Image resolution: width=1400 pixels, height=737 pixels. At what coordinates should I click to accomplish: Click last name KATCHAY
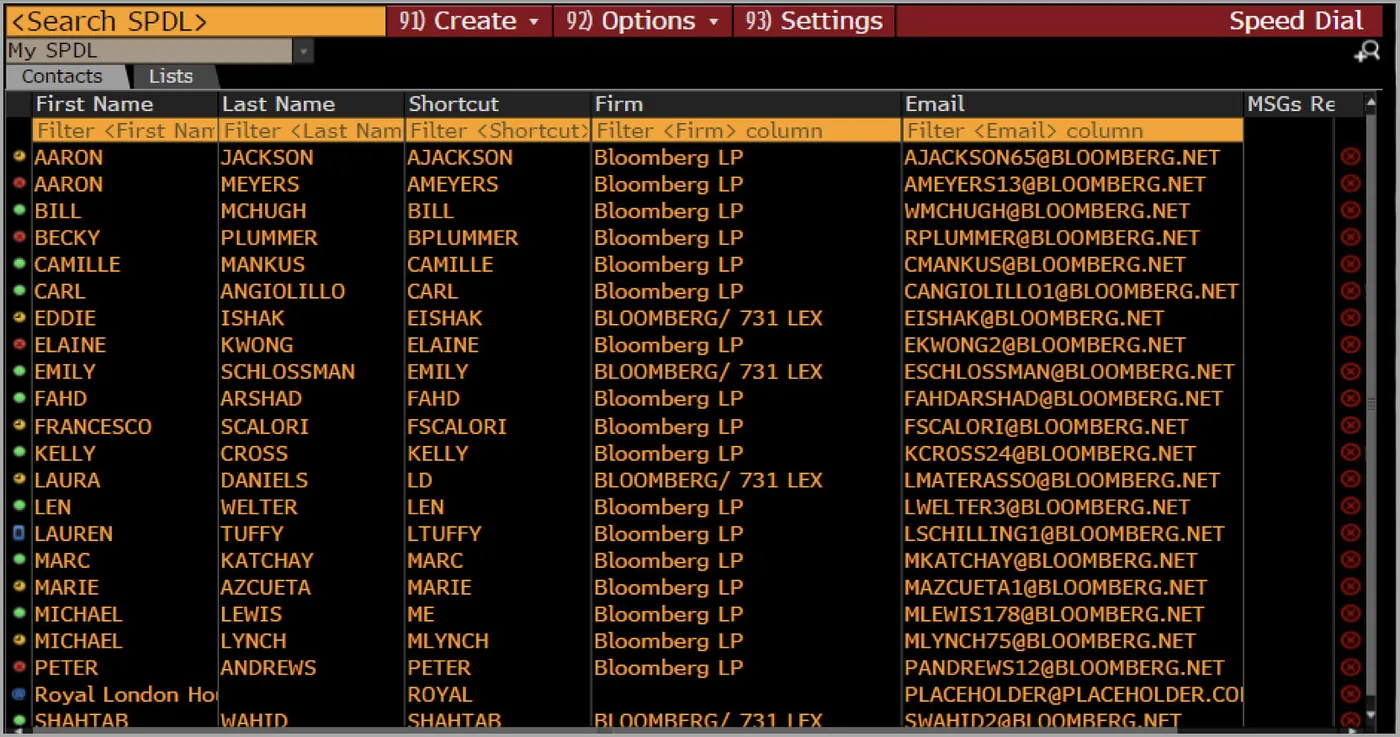(x=267, y=561)
